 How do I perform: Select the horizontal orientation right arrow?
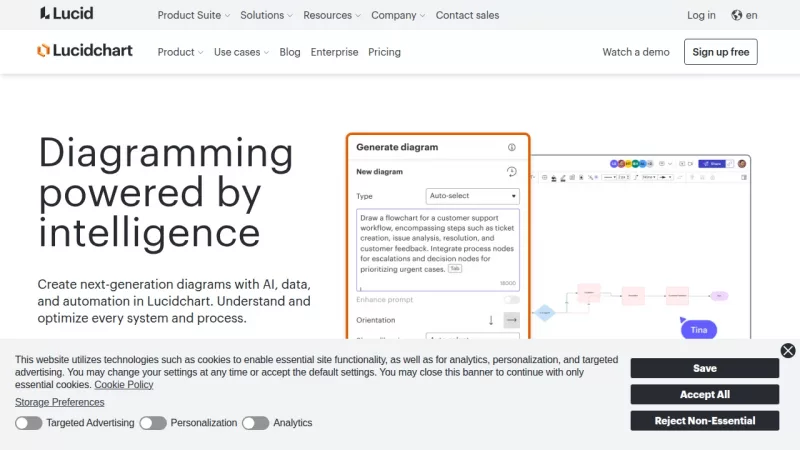[511, 320]
